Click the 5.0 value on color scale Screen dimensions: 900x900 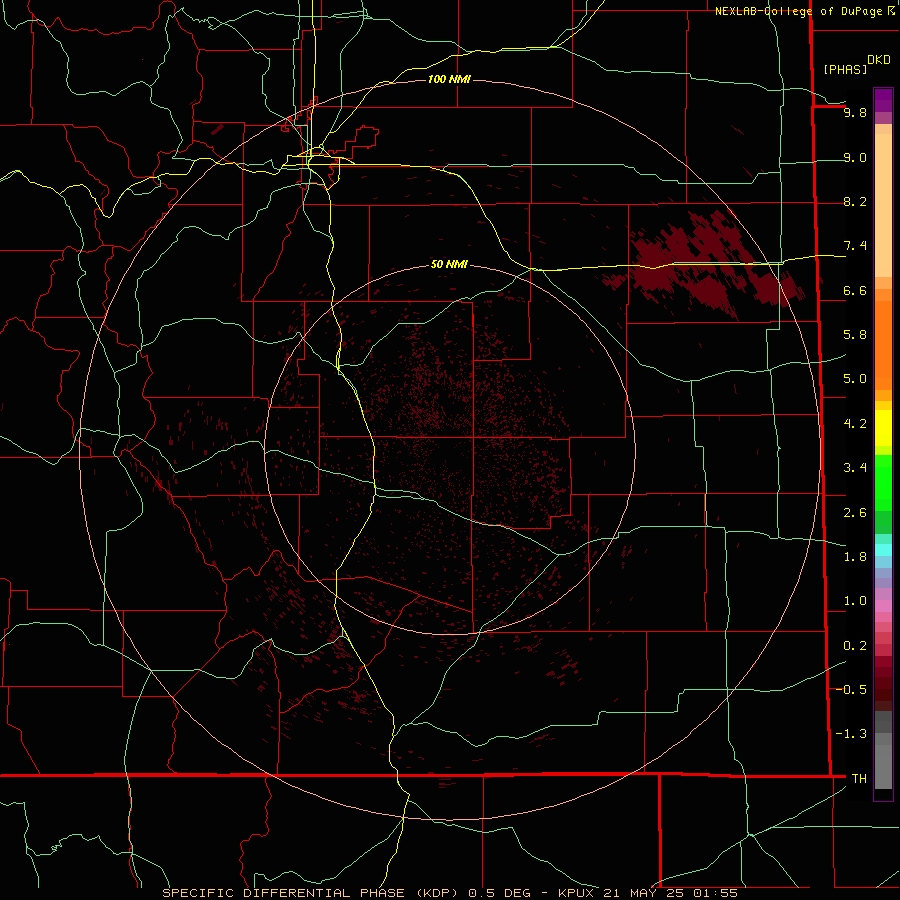pos(855,379)
